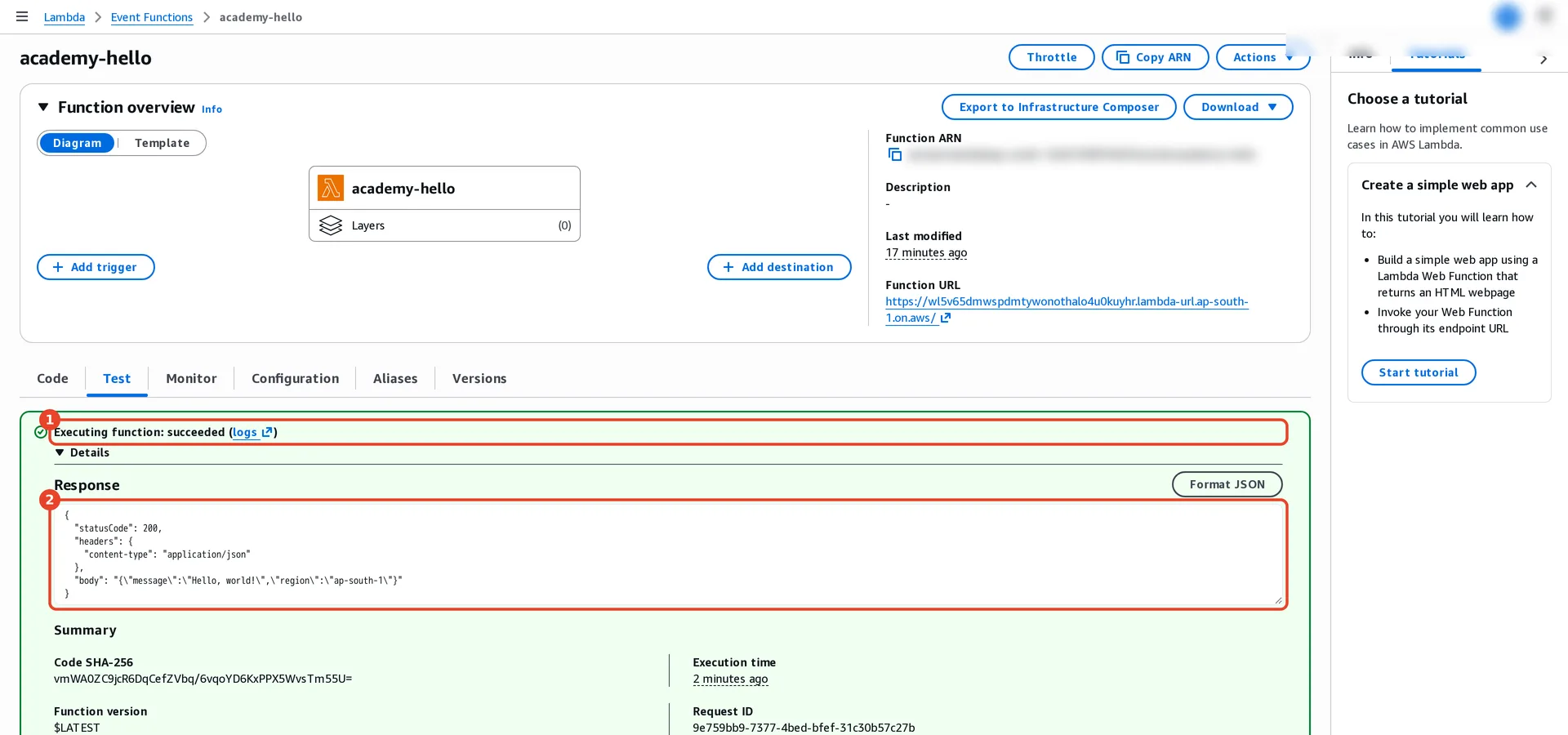The image size is (1568, 735).
Task: Click the Add trigger button
Action: [x=96, y=267]
